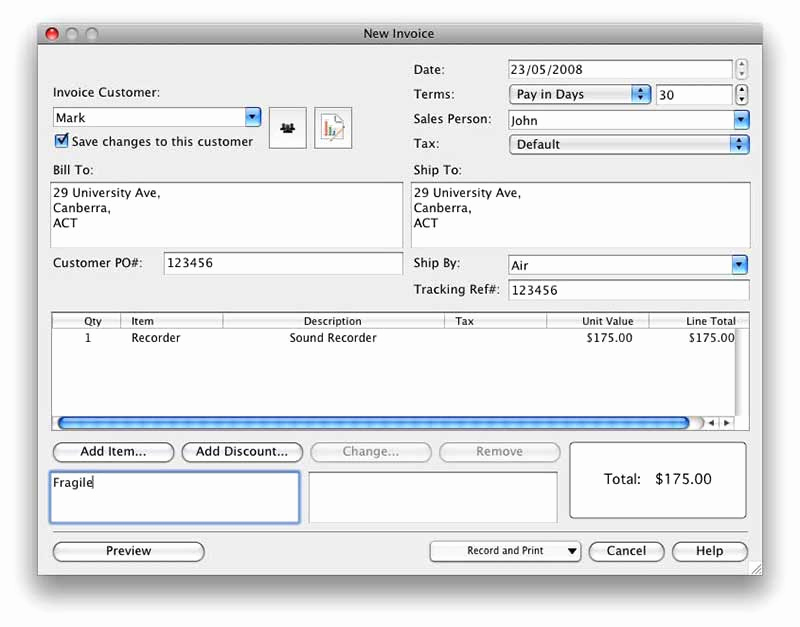The height and width of the screenshot is (627, 800).
Task: Click the scroll left arrow of item table
Action: [x=711, y=423]
